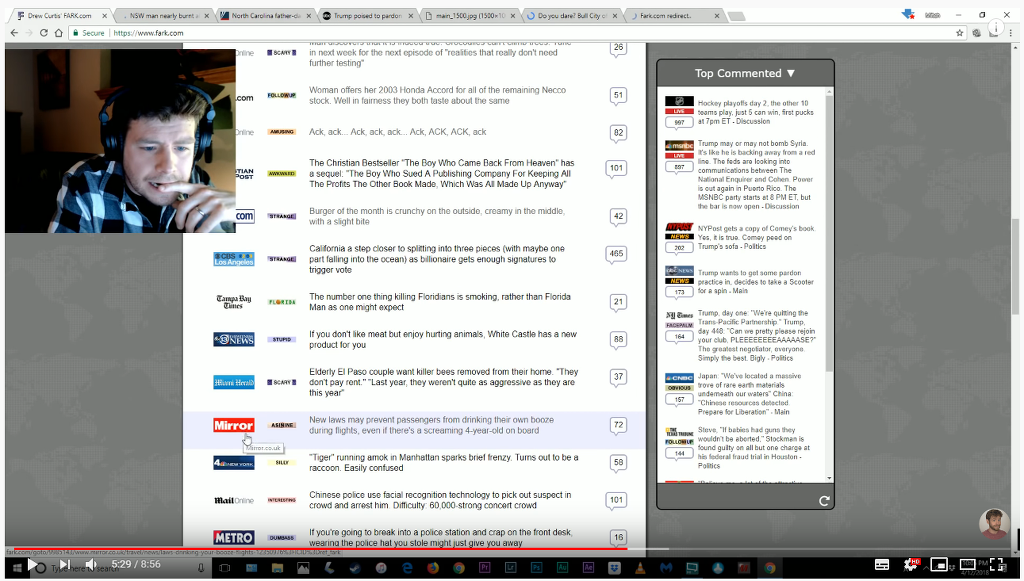Go to browser home page
This screenshot has height=581, width=1024.
(59, 33)
